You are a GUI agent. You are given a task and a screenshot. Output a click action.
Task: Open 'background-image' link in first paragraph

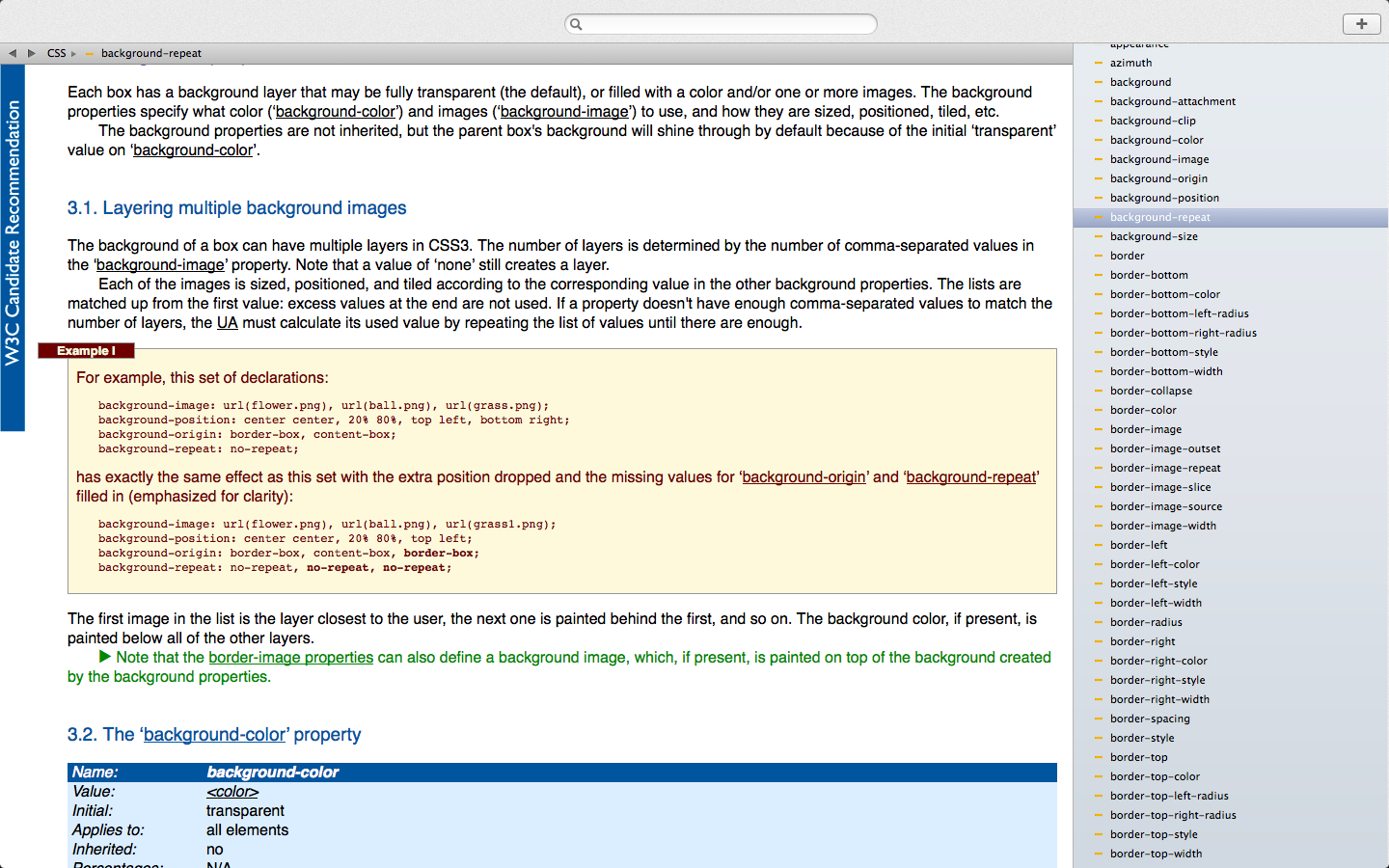pos(564,112)
